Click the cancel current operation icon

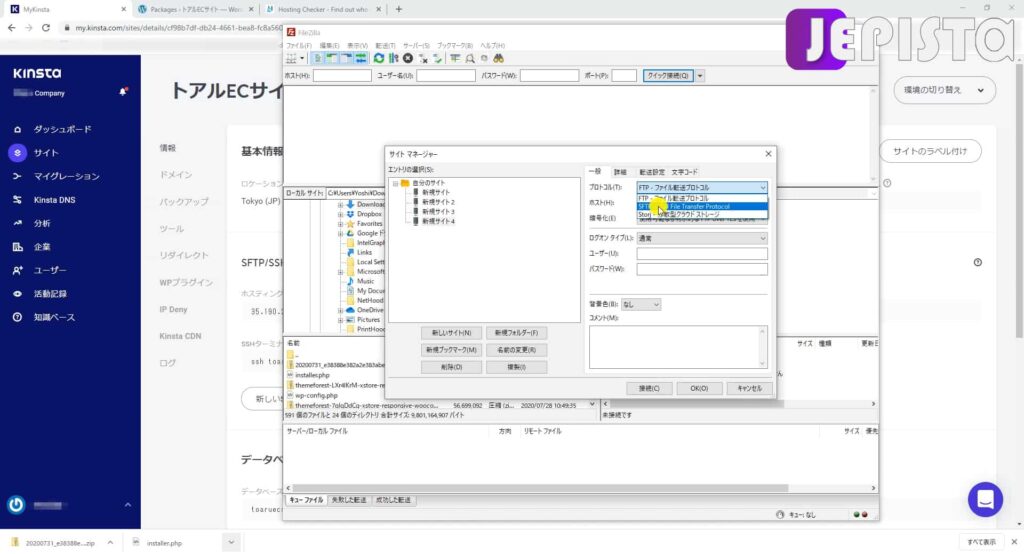408,59
